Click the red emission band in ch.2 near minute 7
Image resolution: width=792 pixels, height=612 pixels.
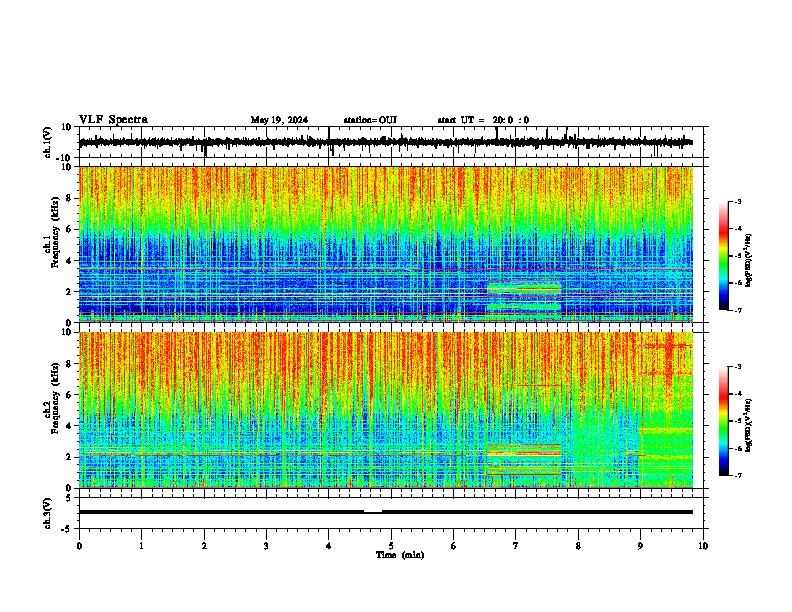pos(524,452)
